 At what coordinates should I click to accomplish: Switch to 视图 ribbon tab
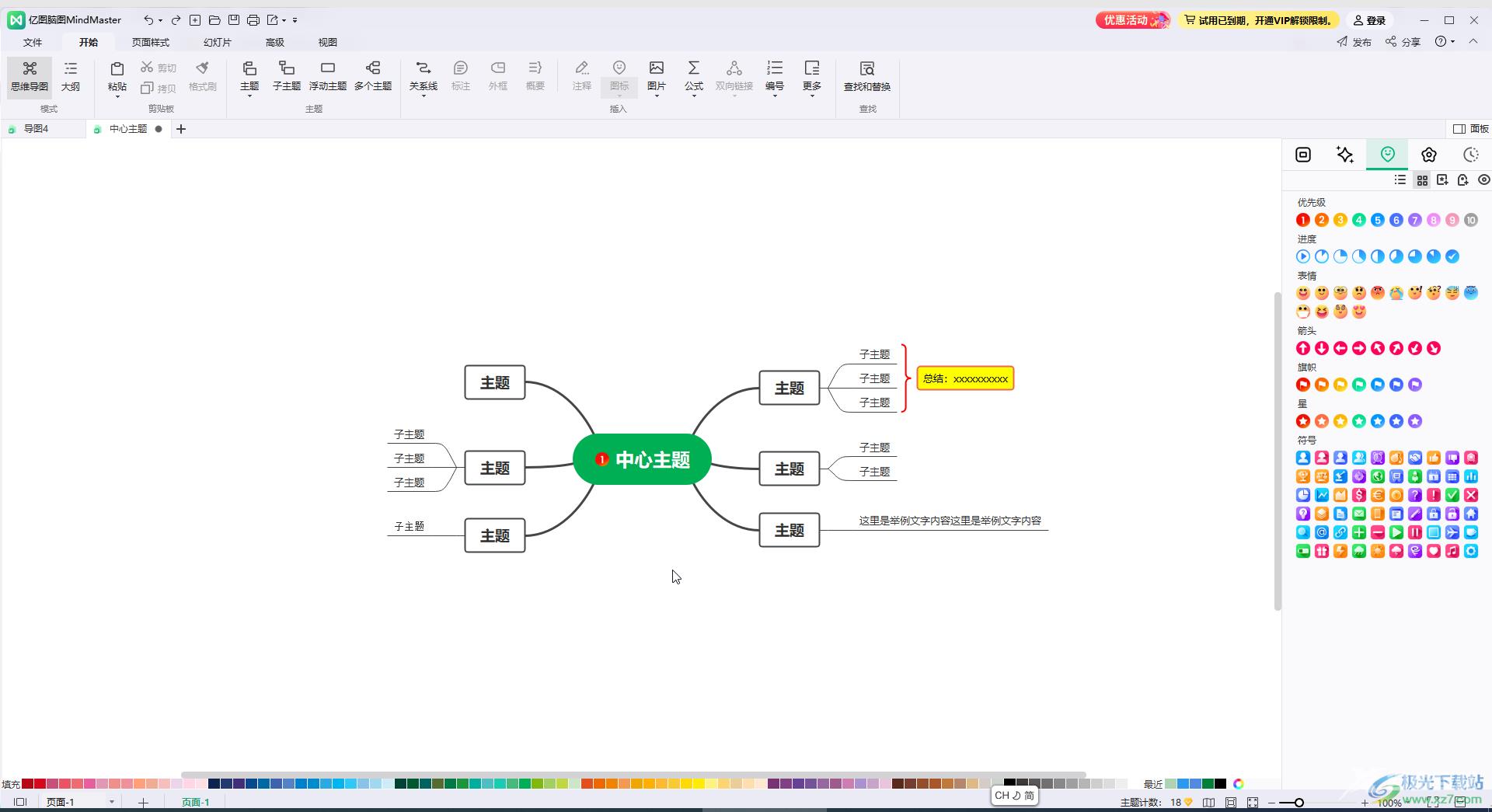pyautogui.click(x=328, y=42)
